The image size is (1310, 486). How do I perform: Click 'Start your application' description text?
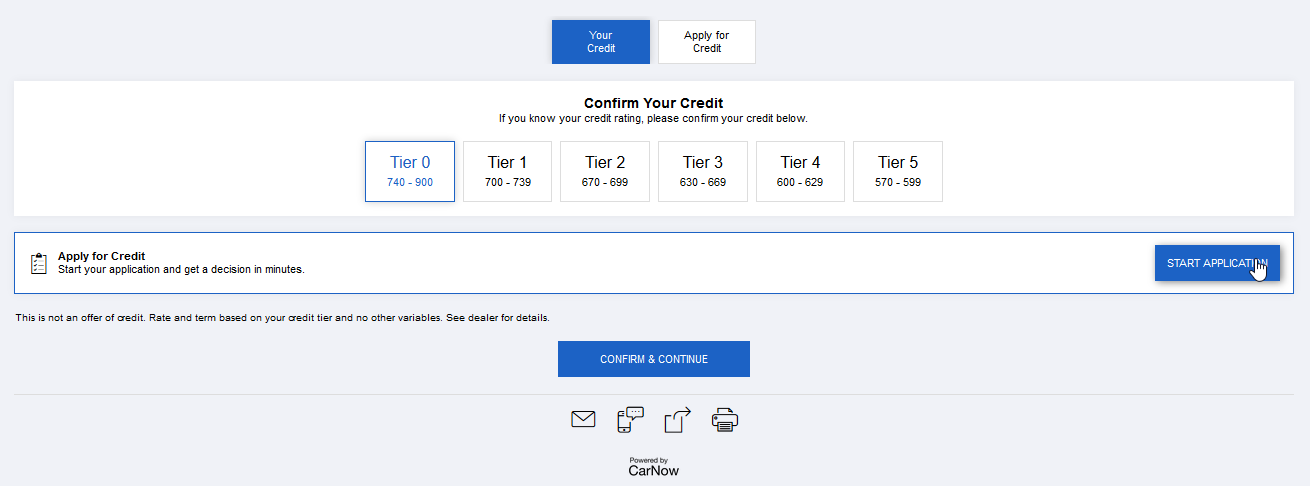tap(181, 269)
